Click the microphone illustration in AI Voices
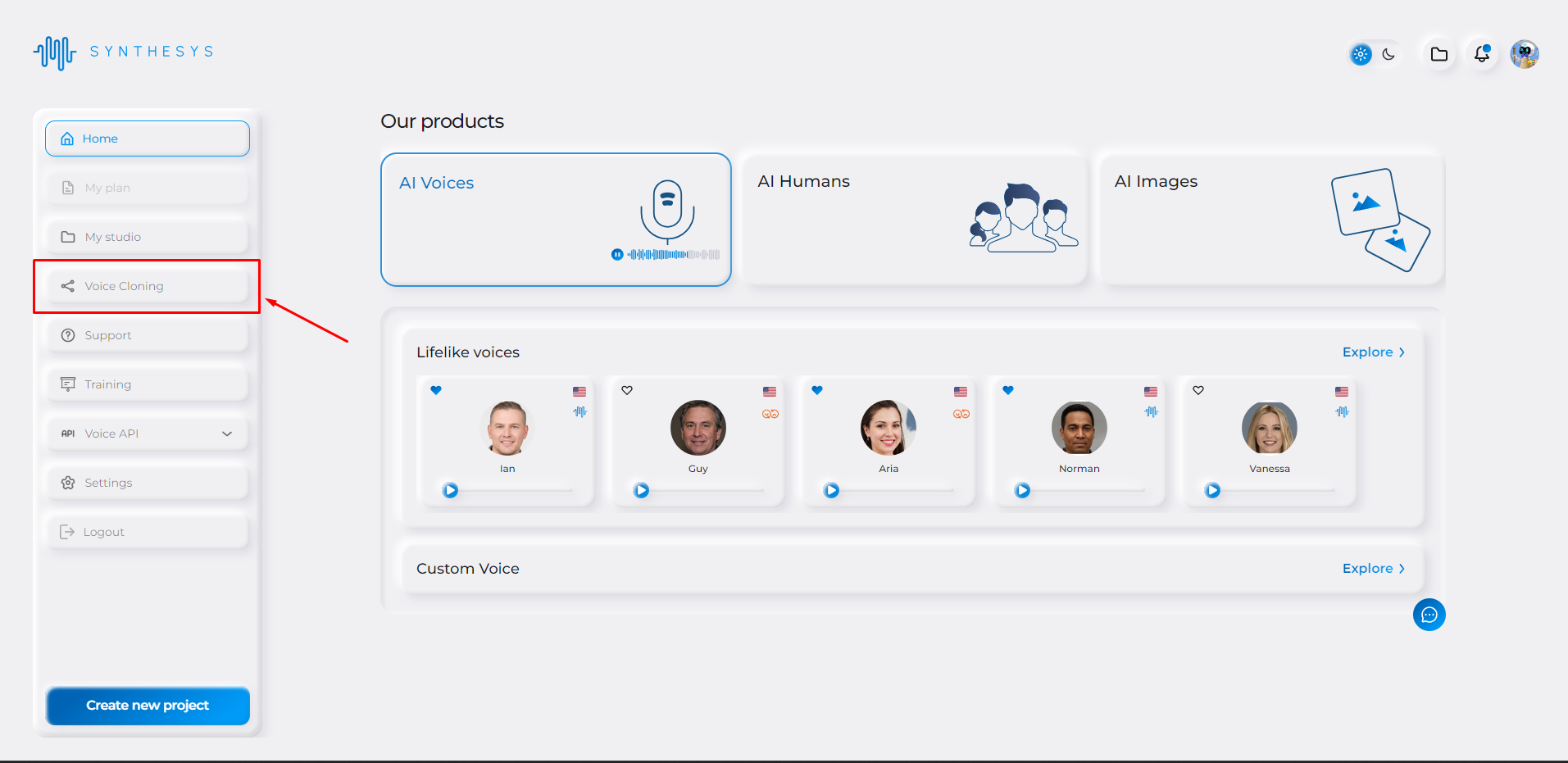 tap(667, 211)
